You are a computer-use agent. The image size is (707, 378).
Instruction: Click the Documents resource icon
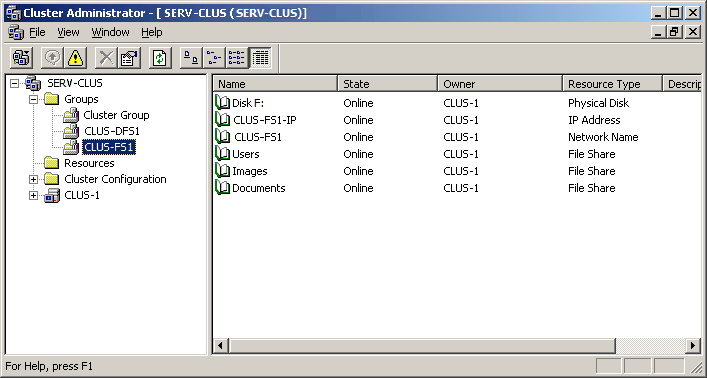[x=222, y=188]
